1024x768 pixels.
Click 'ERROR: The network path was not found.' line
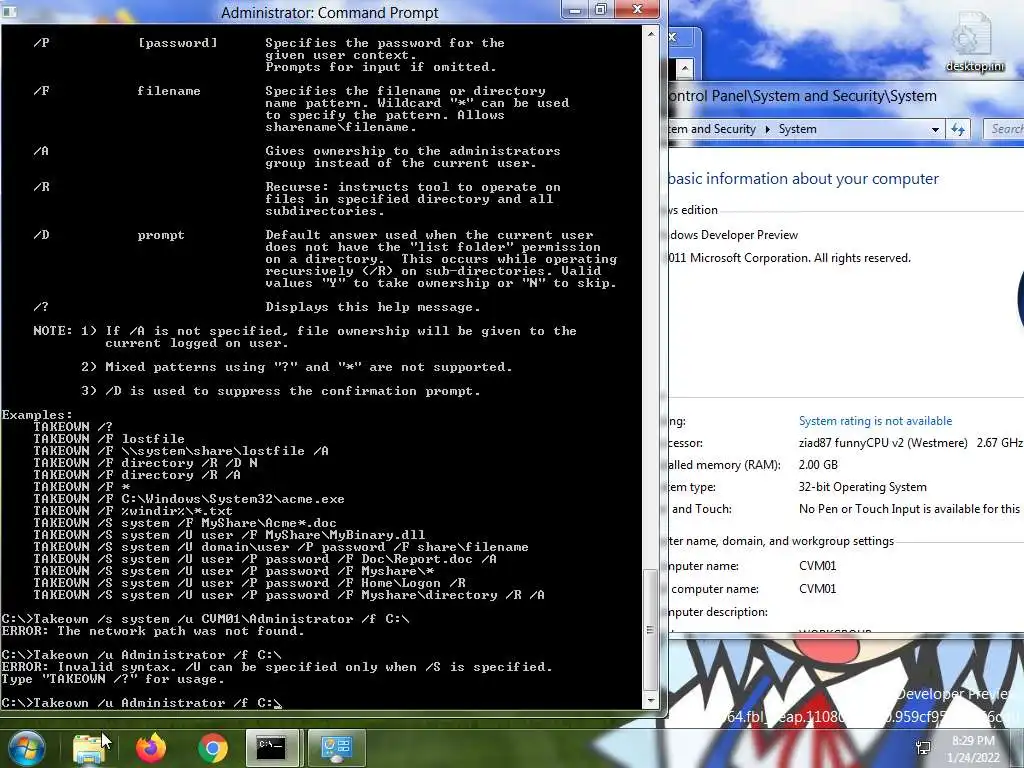(x=153, y=632)
